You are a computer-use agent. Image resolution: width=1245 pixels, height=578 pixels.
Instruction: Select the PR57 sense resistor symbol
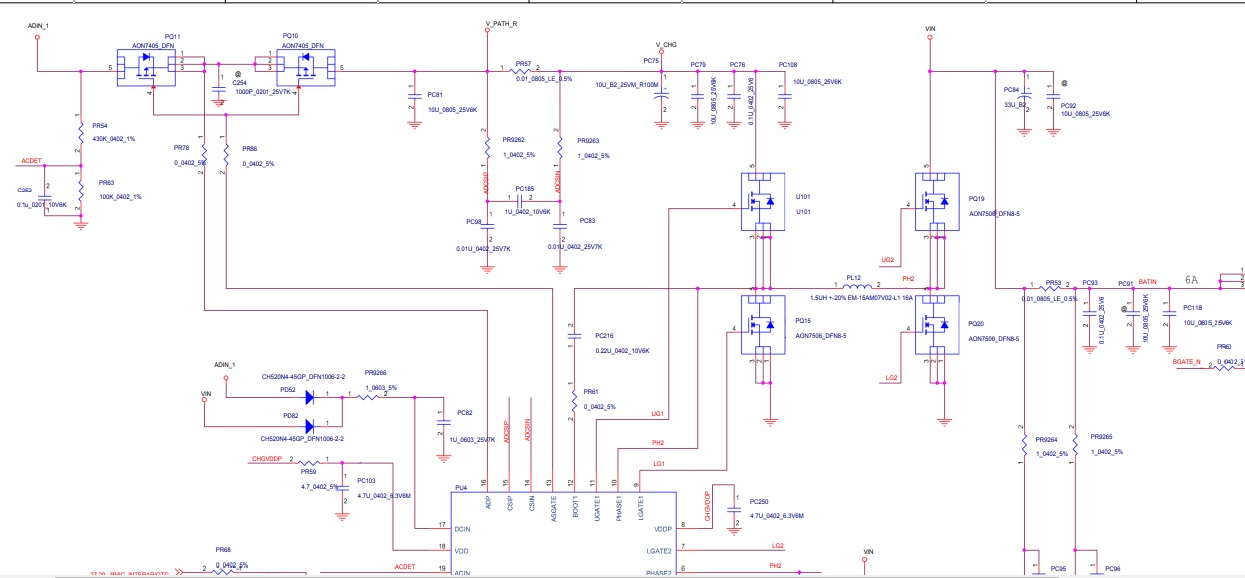(522, 71)
